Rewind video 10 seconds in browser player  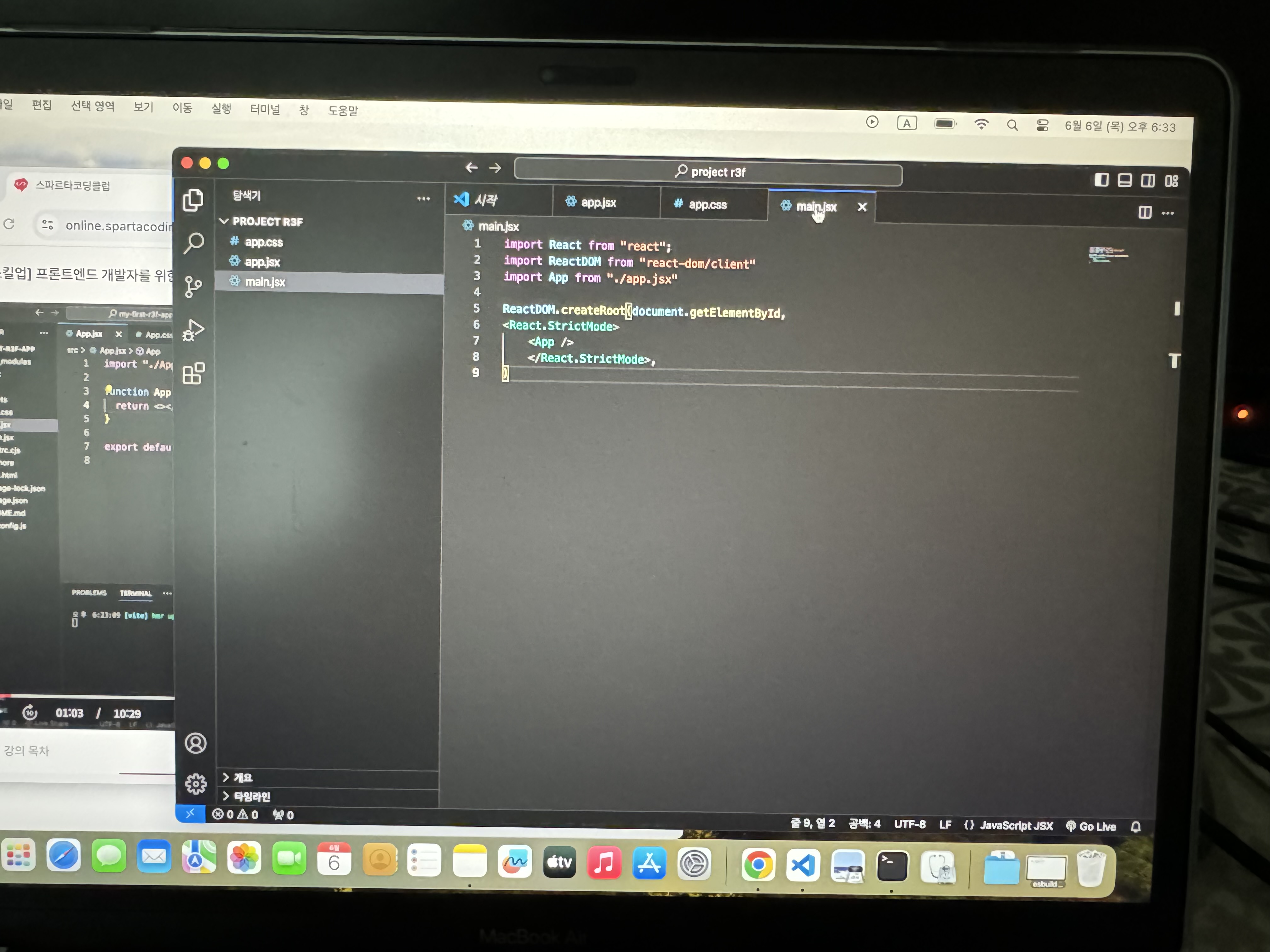[30, 713]
